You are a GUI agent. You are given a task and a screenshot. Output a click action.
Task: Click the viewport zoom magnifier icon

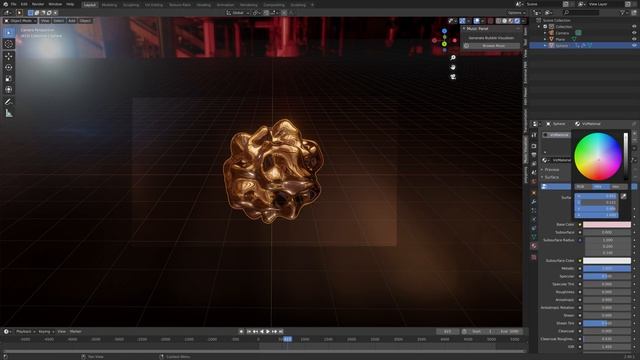453,58
